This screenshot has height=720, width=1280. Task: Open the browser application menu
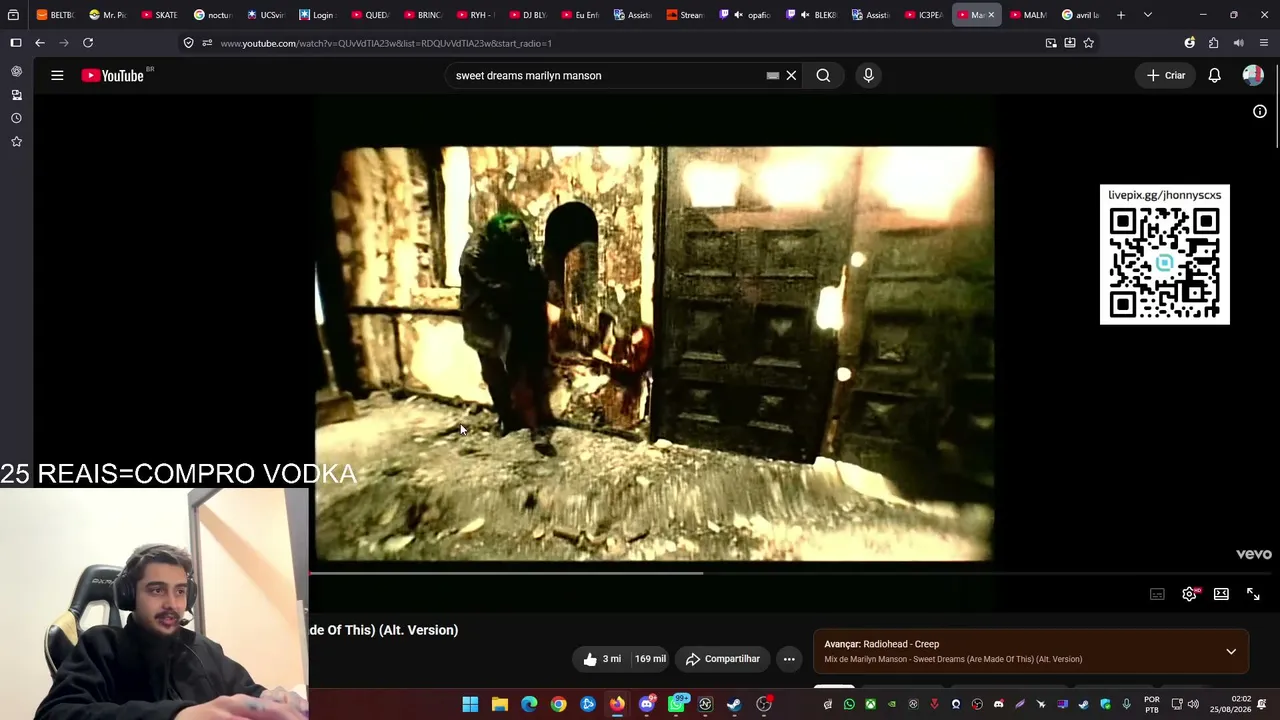(x=1264, y=43)
